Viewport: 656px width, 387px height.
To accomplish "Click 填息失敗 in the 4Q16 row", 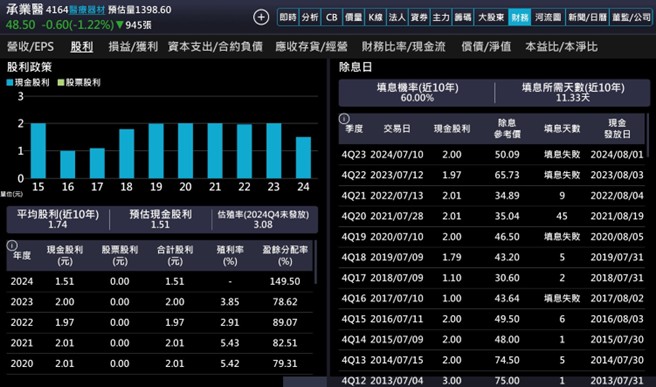I will (562, 298).
